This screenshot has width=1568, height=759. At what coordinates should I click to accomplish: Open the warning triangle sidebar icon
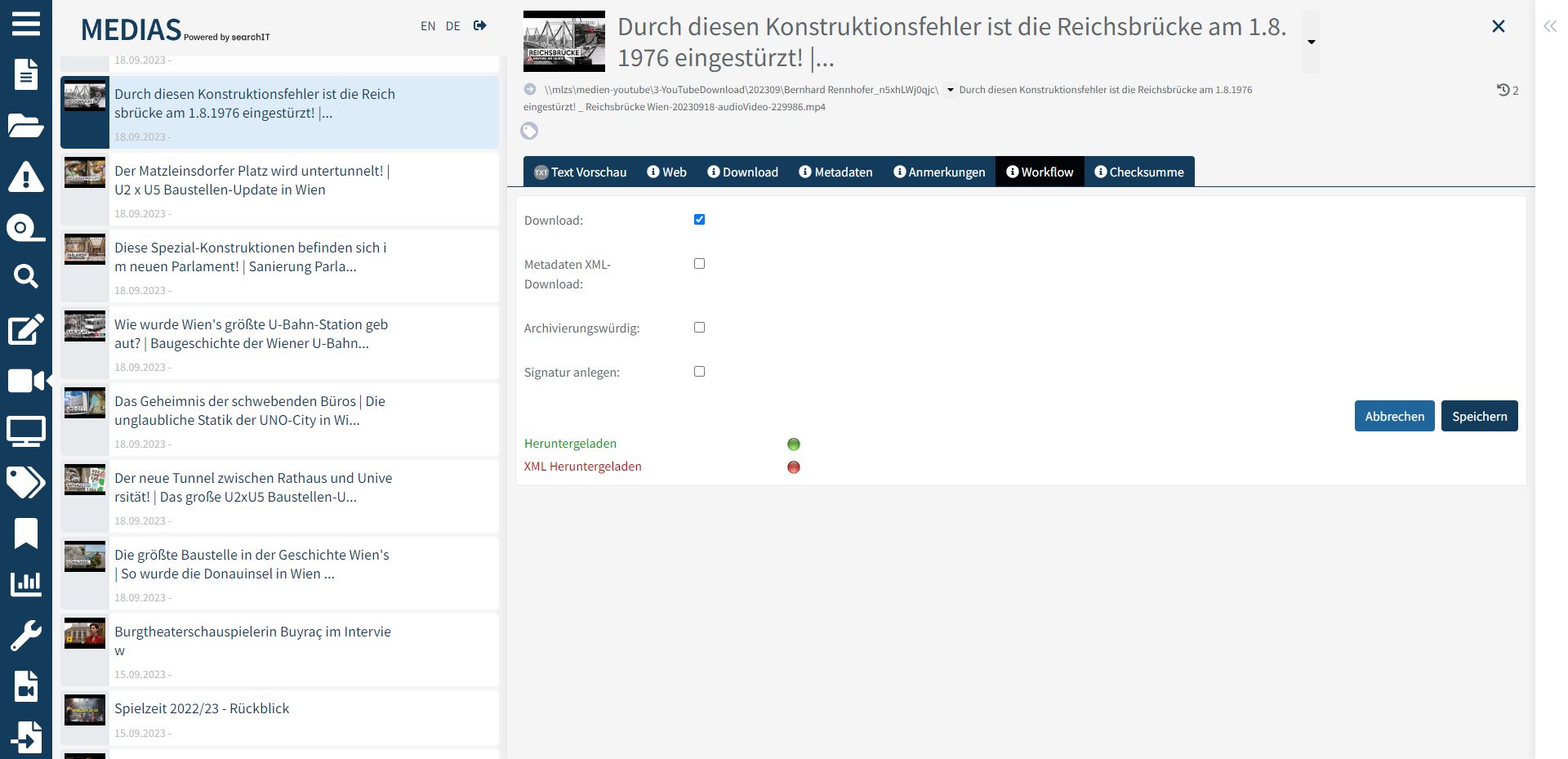click(x=25, y=176)
